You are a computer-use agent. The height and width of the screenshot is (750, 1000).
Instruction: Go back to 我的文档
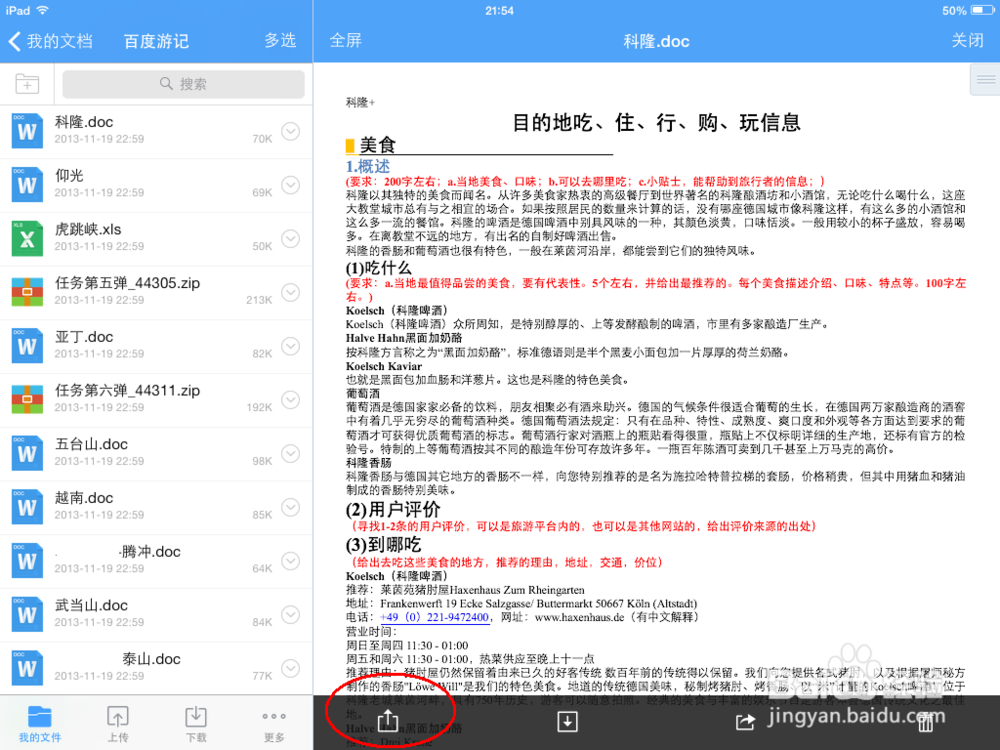click(50, 41)
